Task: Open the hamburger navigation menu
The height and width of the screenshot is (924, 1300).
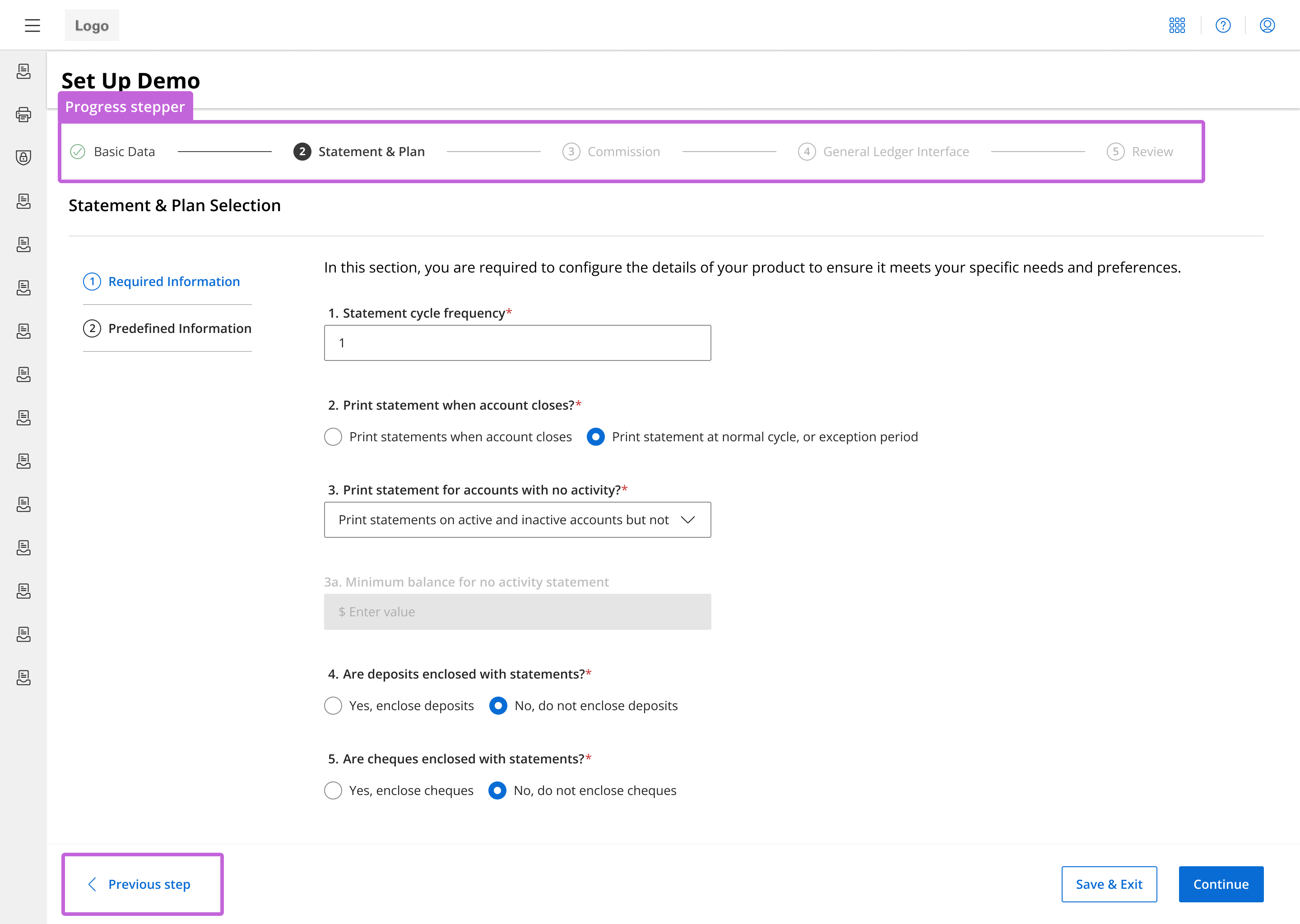Action: click(x=32, y=25)
